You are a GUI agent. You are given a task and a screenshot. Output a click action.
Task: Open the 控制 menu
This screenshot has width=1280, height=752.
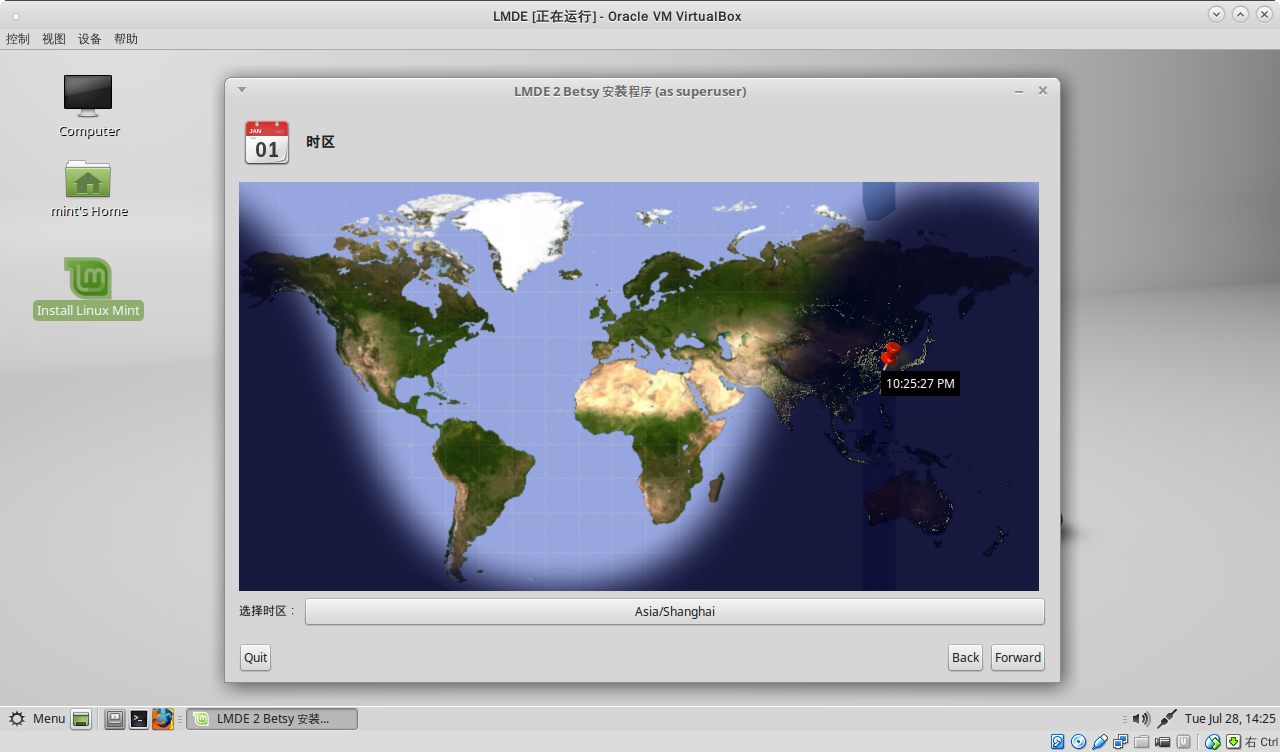coord(18,39)
